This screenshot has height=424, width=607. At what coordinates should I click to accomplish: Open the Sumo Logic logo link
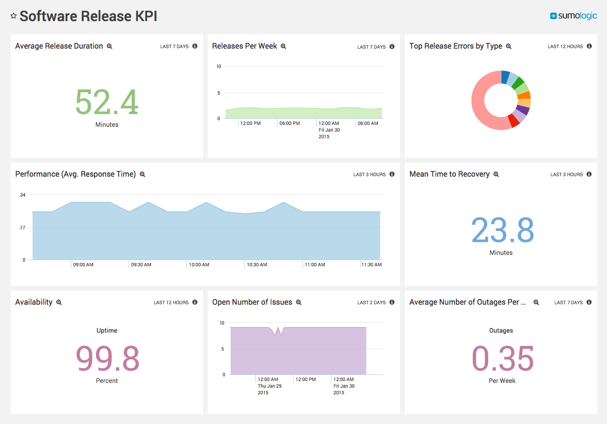coord(573,16)
